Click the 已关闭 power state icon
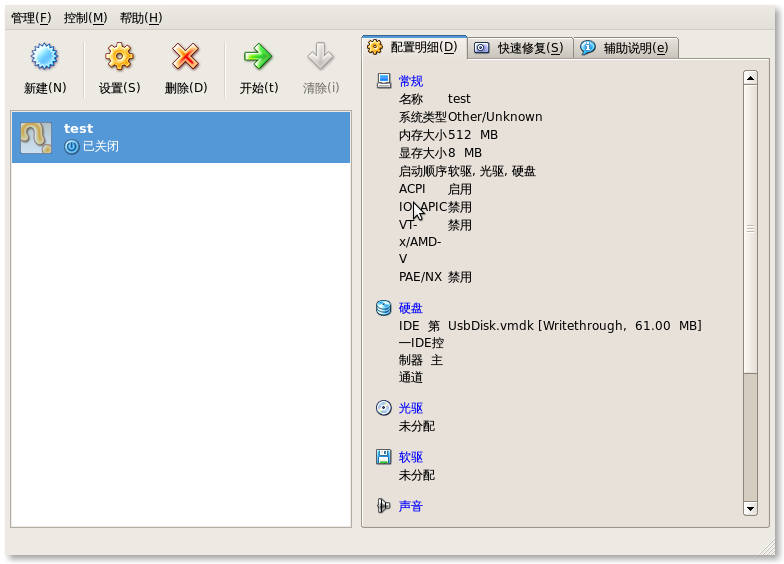 [x=72, y=146]
